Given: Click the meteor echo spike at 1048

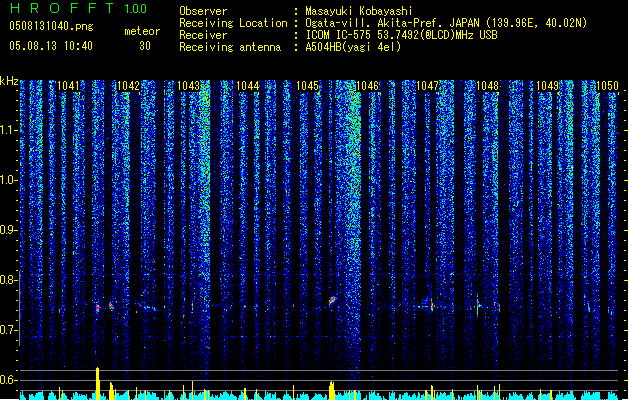Looking at the screenshot, I should point(478,306).
